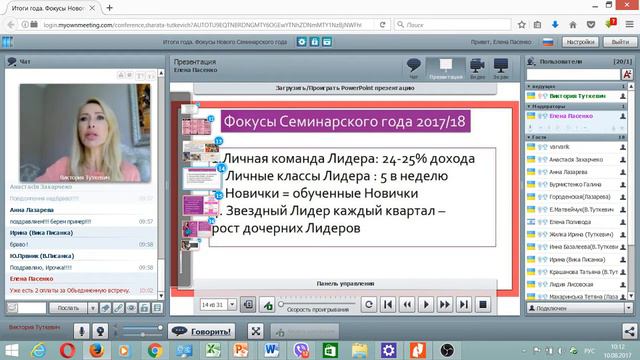Click the Firefox reload page button

tap(382, 24)
